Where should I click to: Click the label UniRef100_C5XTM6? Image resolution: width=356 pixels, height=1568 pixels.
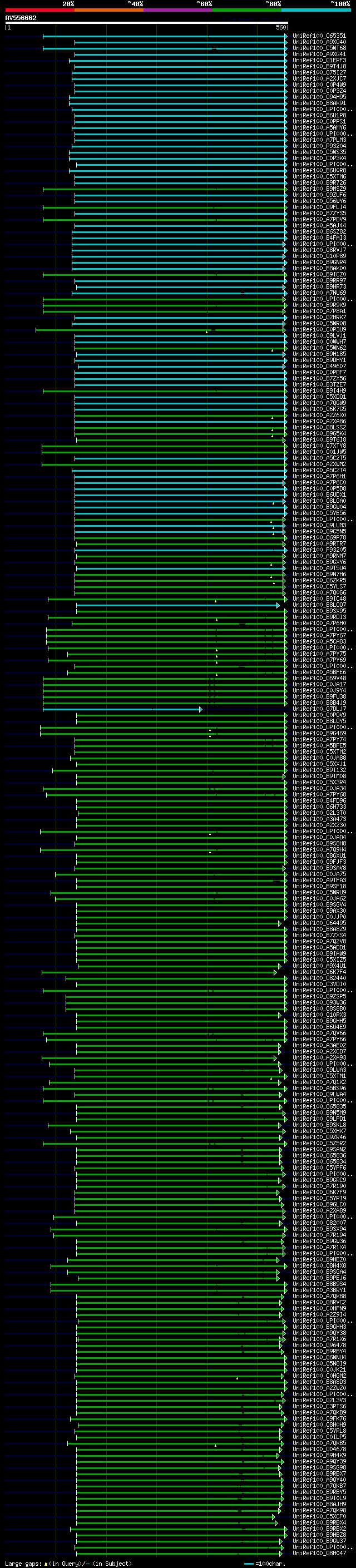pos(319,176)
